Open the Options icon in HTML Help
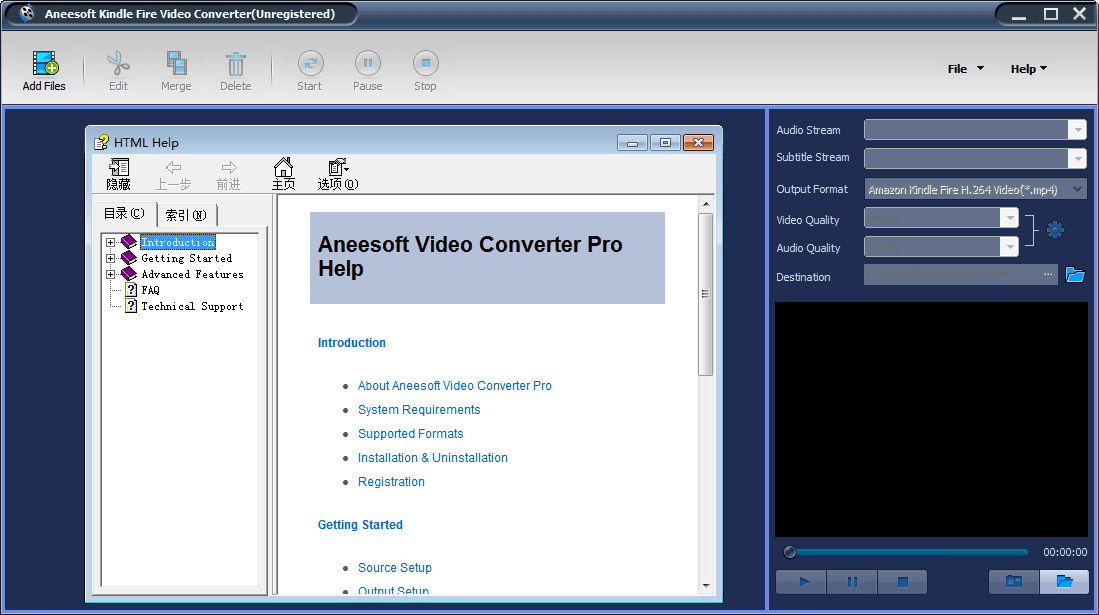This screenshot has width=1099, height=615. [x=338, y=168]
